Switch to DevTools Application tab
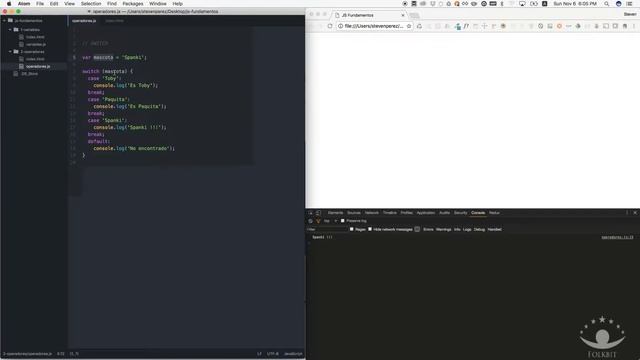This screenshot has height=360, width=640. click(426, 213)
